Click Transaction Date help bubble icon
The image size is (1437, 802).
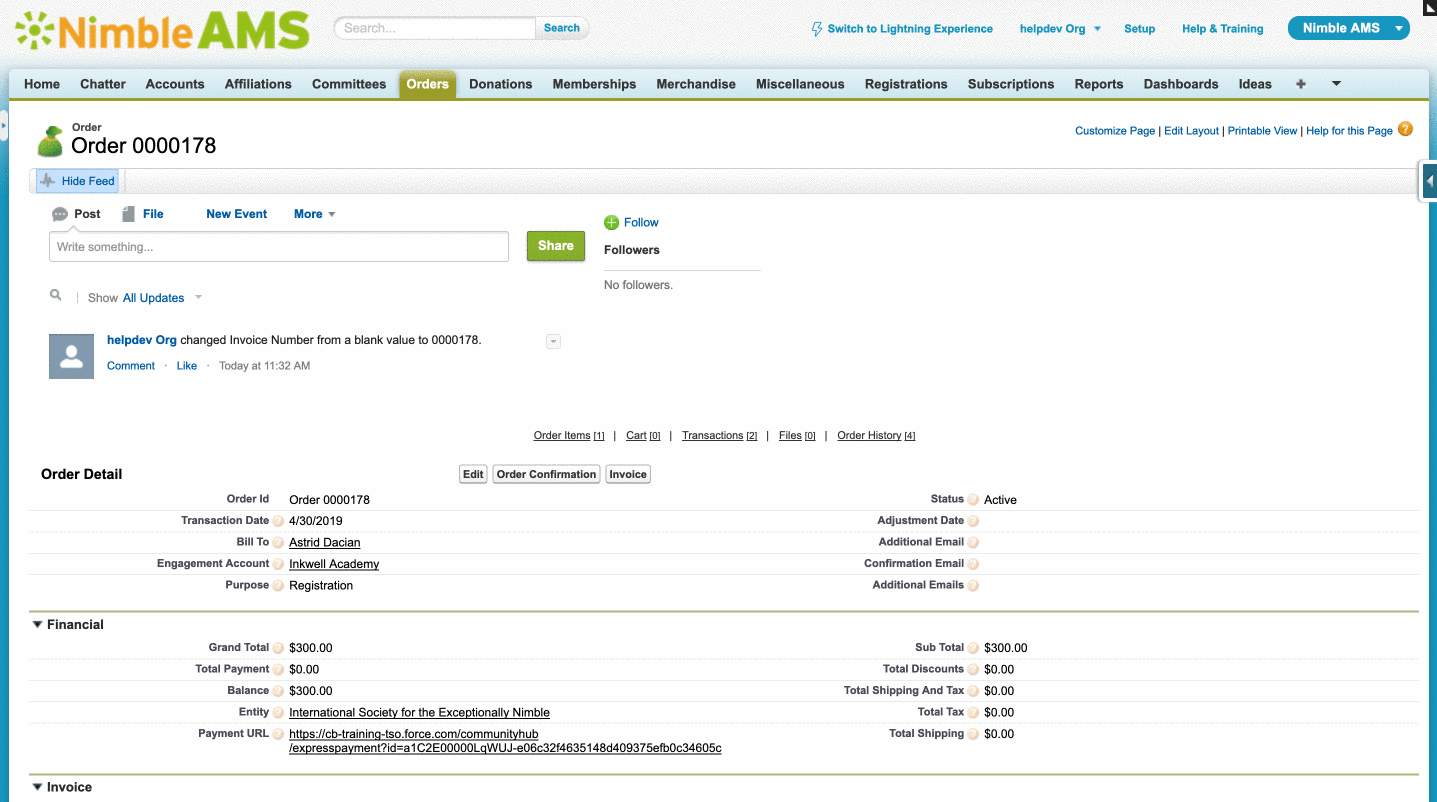point(278,521)
